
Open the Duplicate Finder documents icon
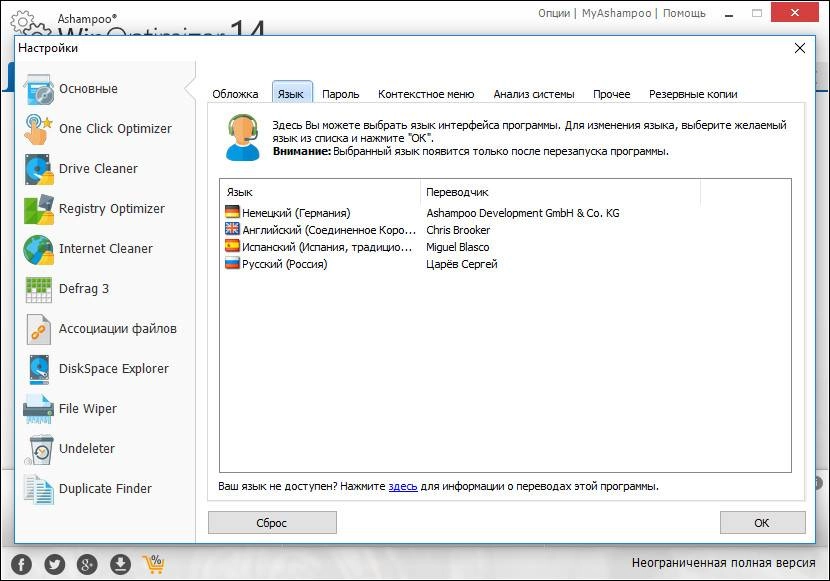39,489
